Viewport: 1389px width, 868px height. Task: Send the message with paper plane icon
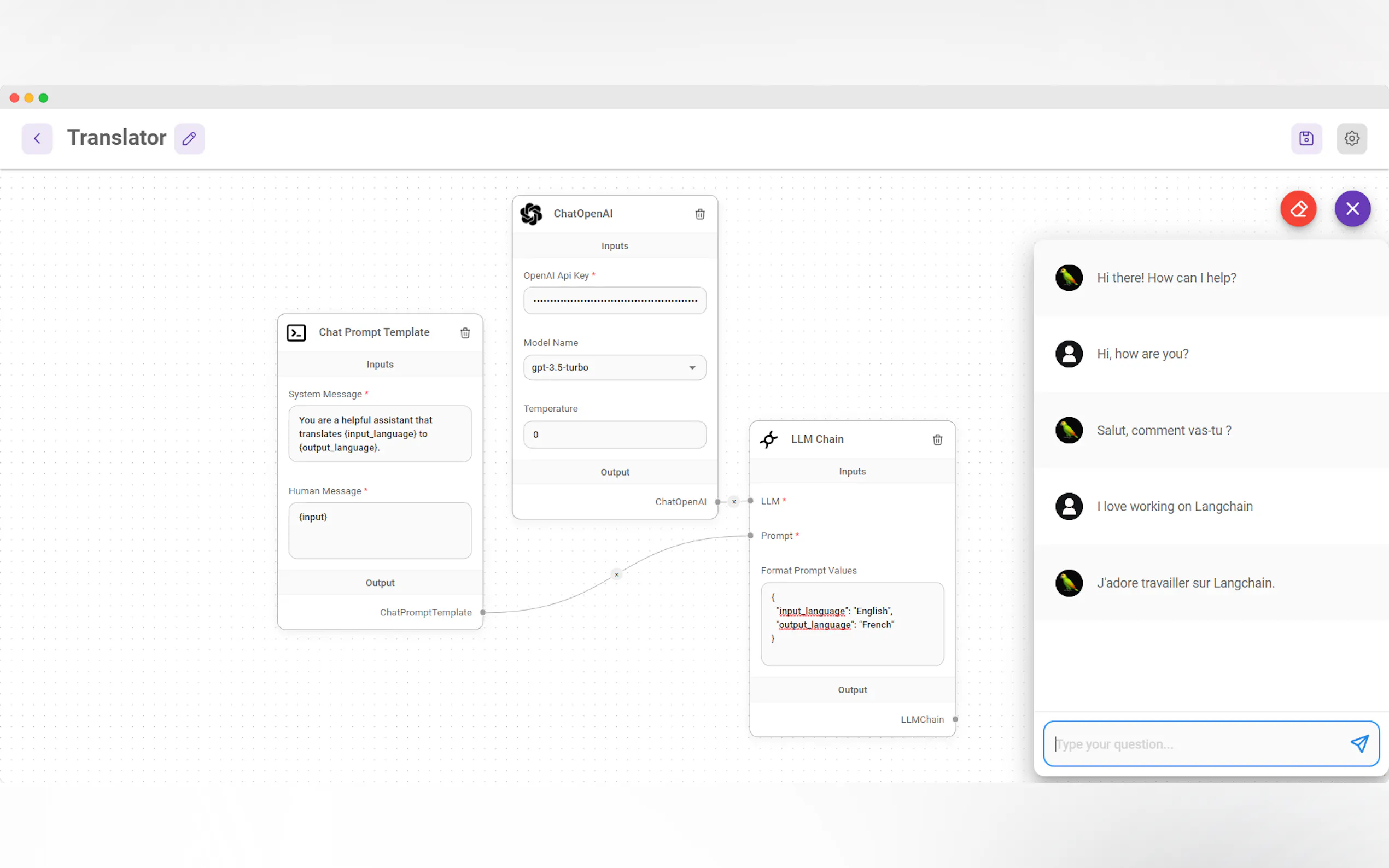[x=1359, y=744]
